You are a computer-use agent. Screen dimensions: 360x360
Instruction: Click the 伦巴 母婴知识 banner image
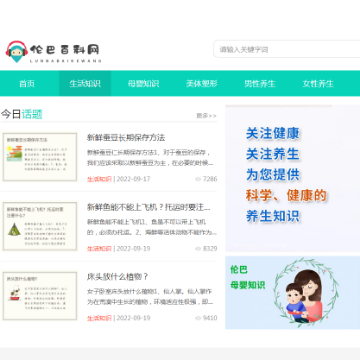click(x=293, y=293)
